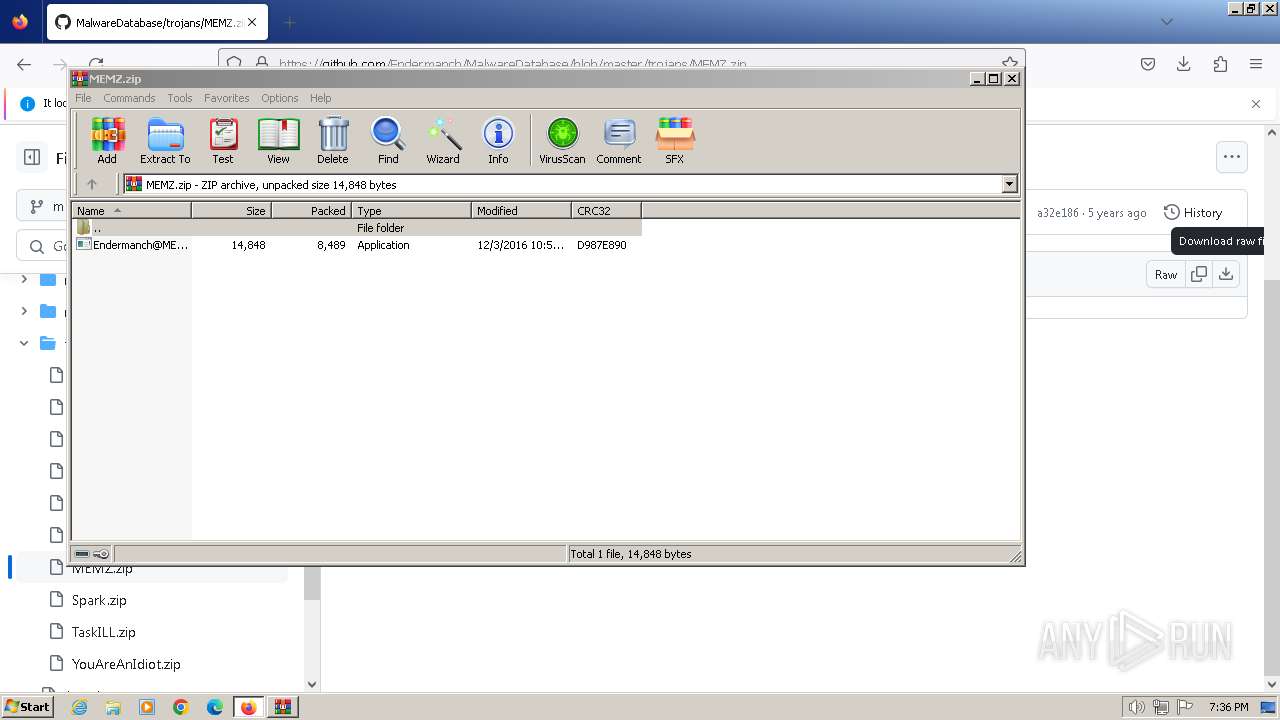Collapse the expanded folder in file tree

coord(24,343)
